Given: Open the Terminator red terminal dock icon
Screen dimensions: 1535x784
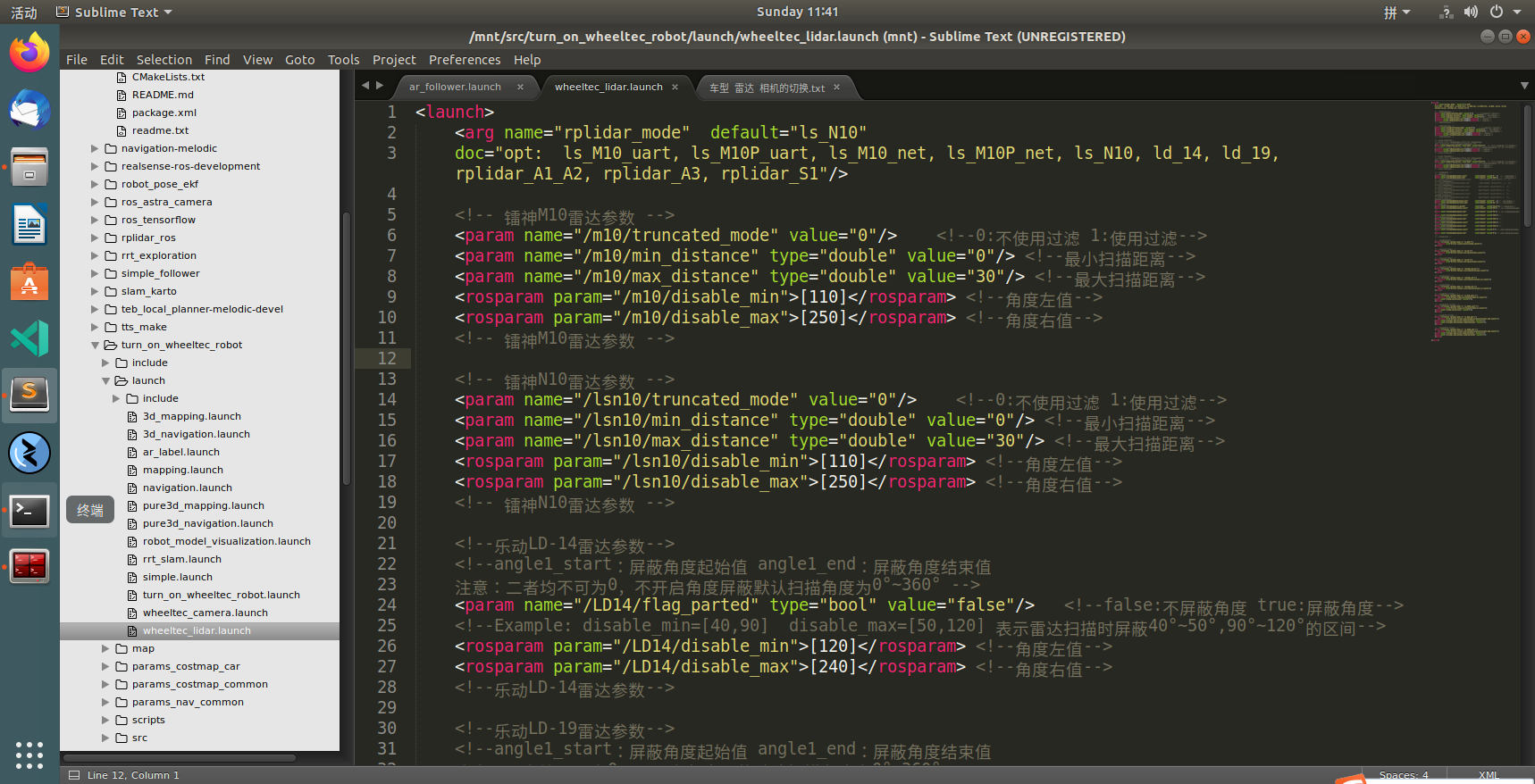Looking at the screenshot, I should [x=29, y=567].
